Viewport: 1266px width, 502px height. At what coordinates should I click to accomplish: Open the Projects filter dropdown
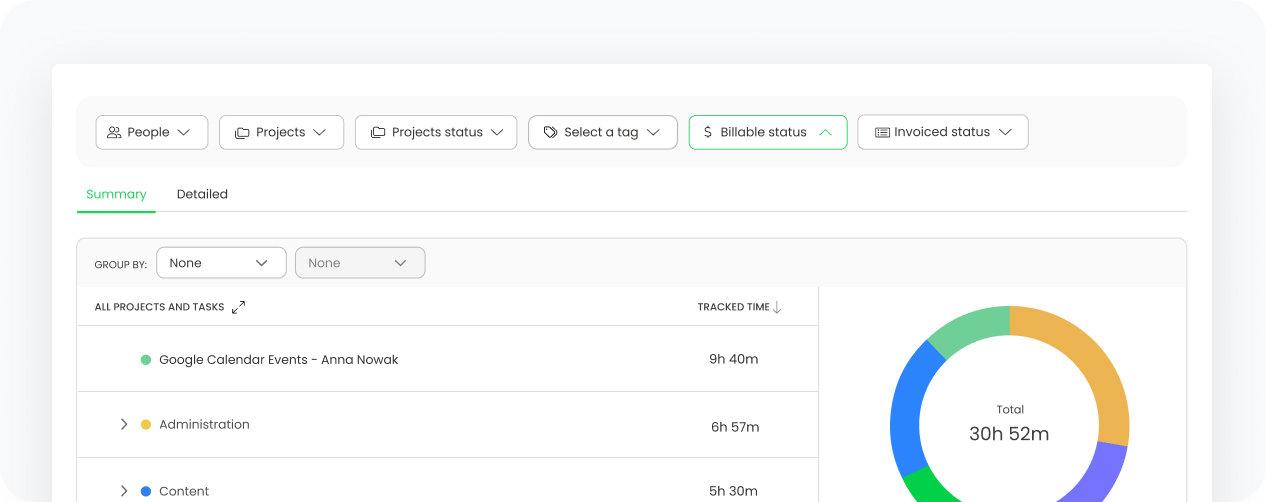[281, 132]
